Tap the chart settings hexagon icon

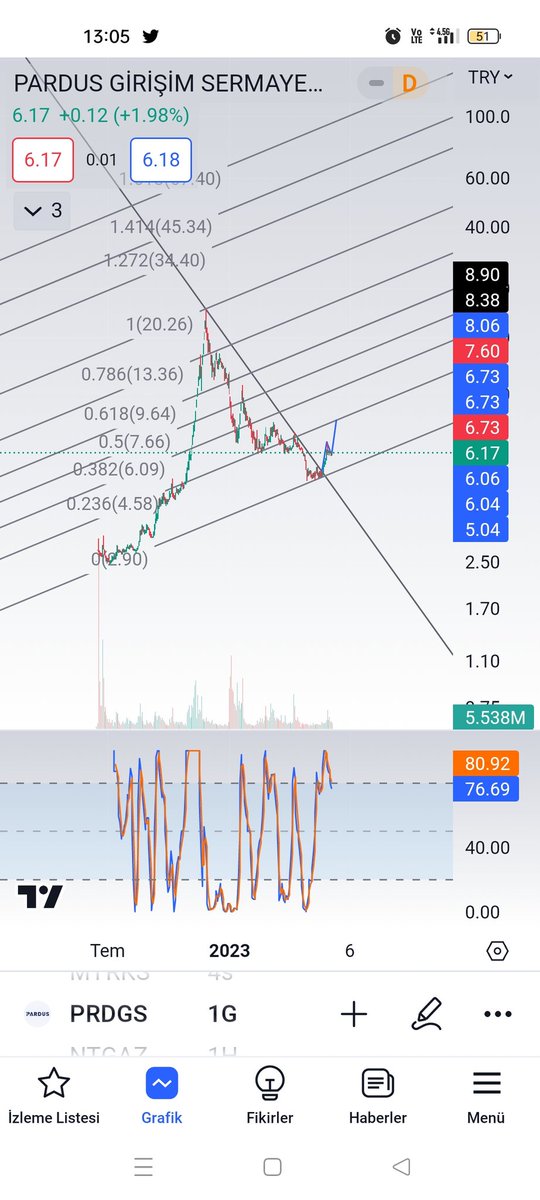[x=498, y=951]
